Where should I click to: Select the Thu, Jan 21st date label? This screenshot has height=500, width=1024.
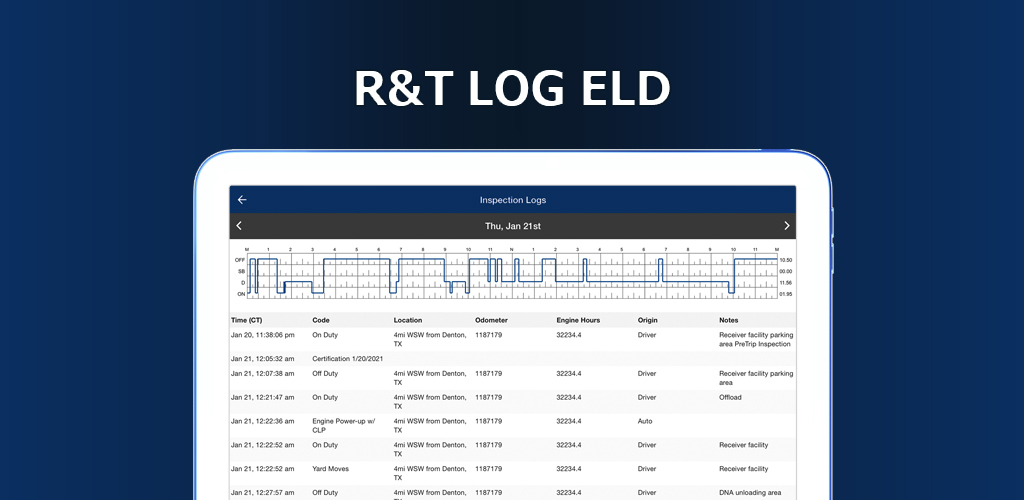(513, 226)
